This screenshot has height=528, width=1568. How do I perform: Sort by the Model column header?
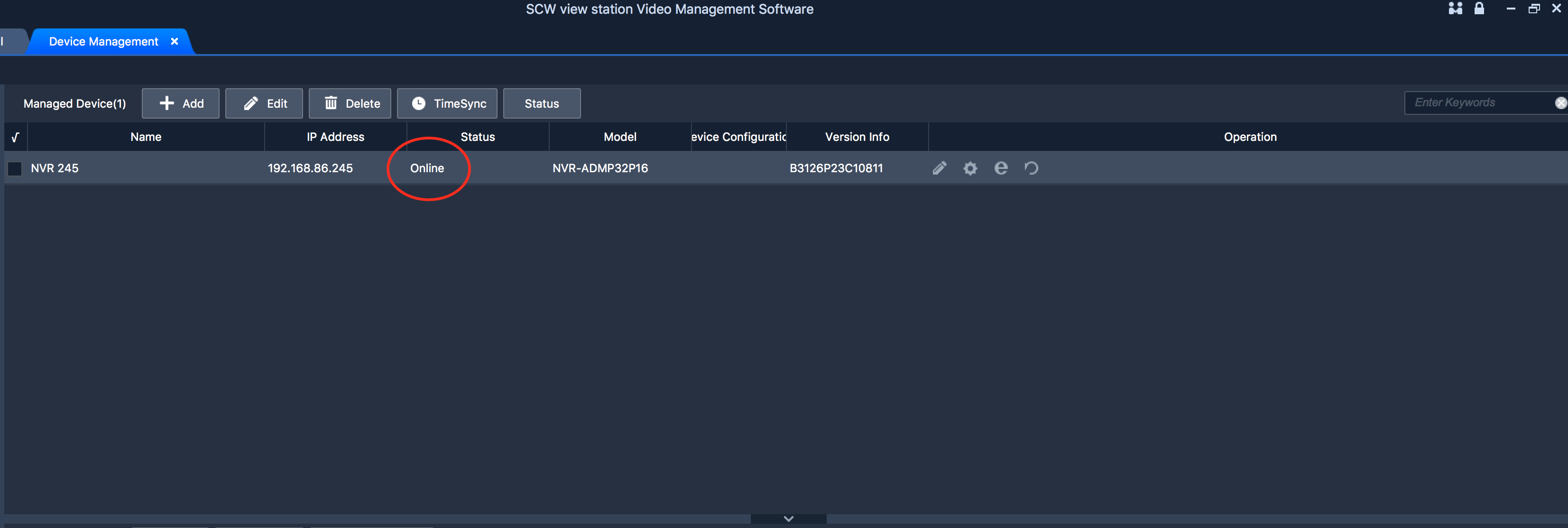tap(620, 137)
